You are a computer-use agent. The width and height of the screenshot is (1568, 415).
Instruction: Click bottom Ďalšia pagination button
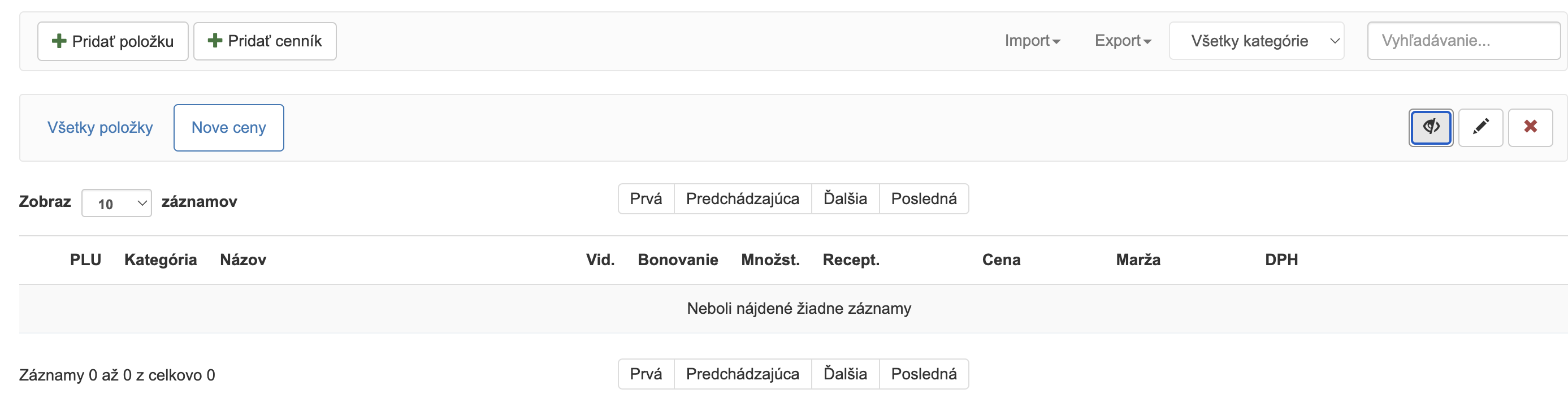(x=845, y=374)
